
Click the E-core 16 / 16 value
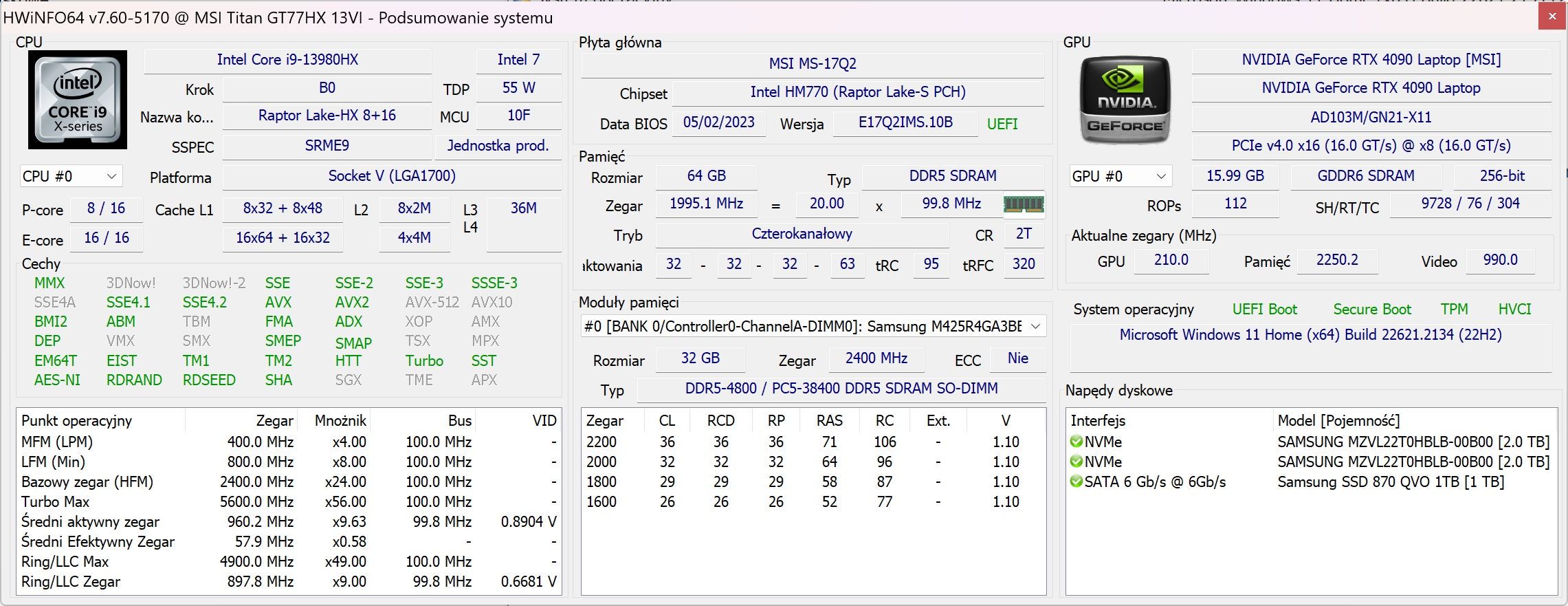coord(106,238)
